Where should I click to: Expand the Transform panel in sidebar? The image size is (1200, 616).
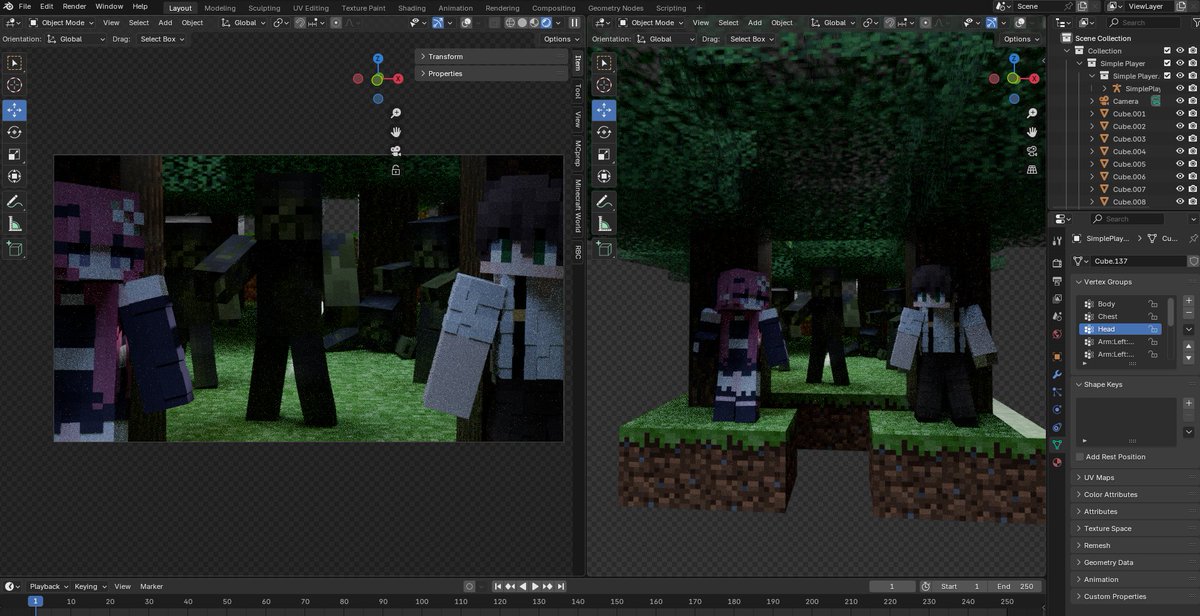(491, 57)
